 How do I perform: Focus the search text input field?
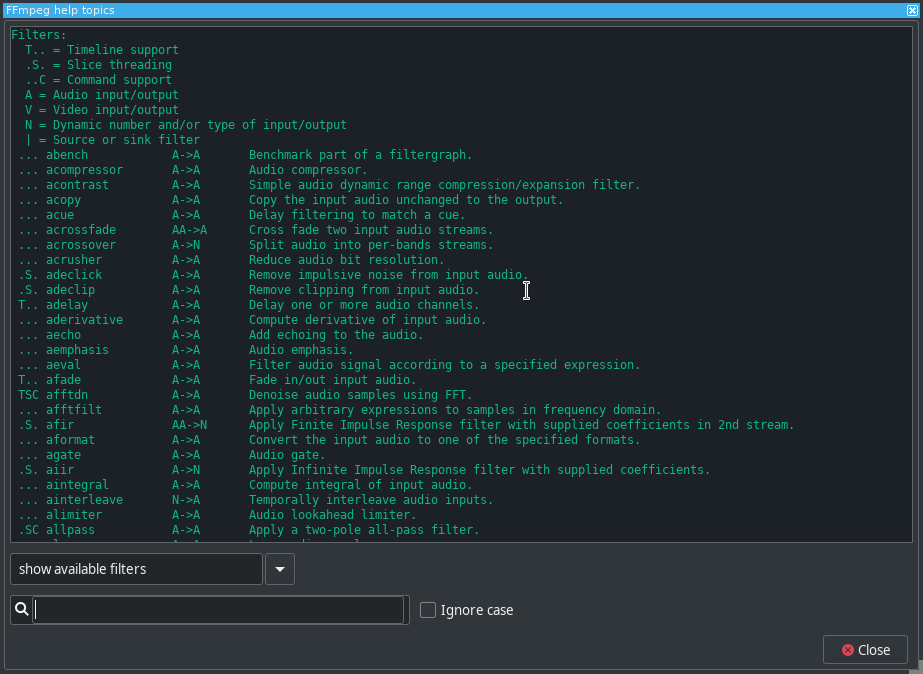[x=218, y=610]
